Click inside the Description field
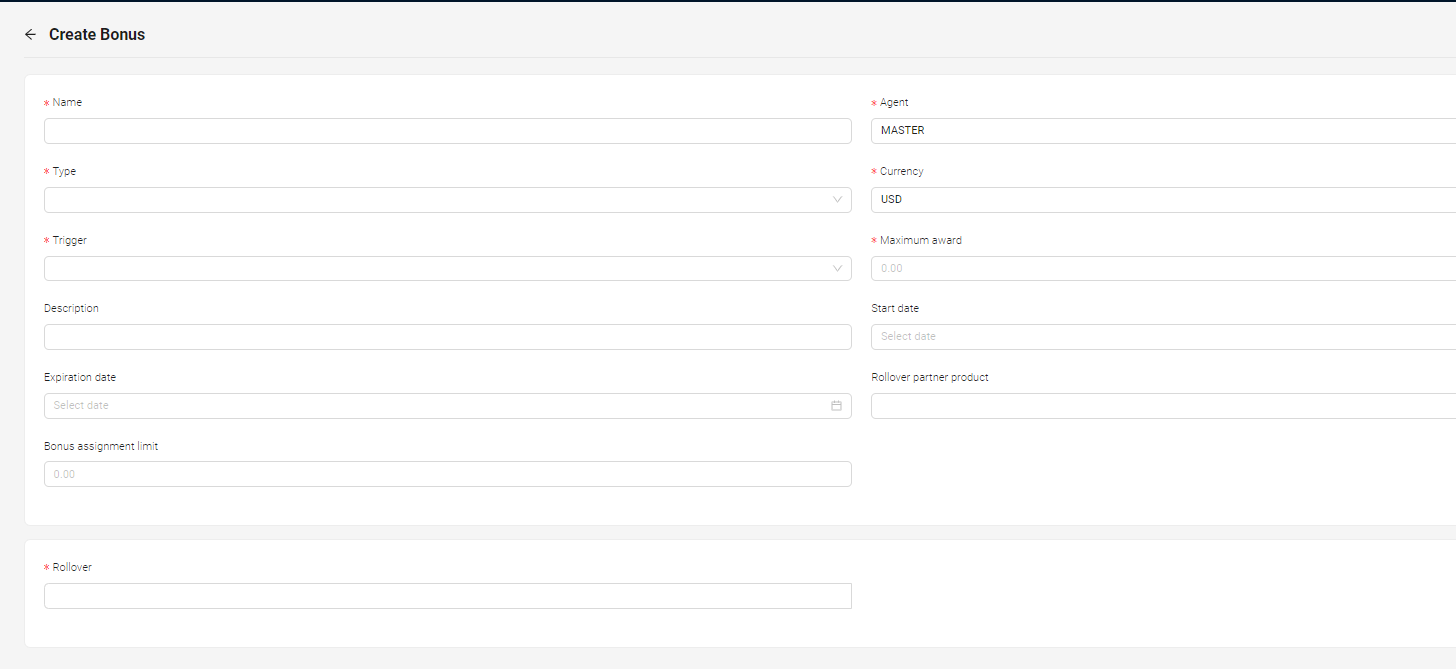1456x669 pixels. 448,336
